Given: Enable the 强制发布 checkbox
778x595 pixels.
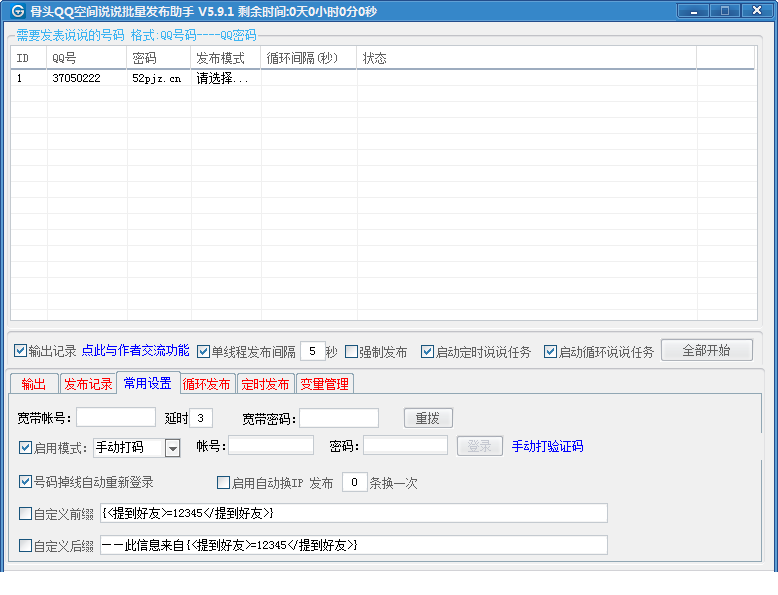Looking at the screenshot, I should 351,351.
